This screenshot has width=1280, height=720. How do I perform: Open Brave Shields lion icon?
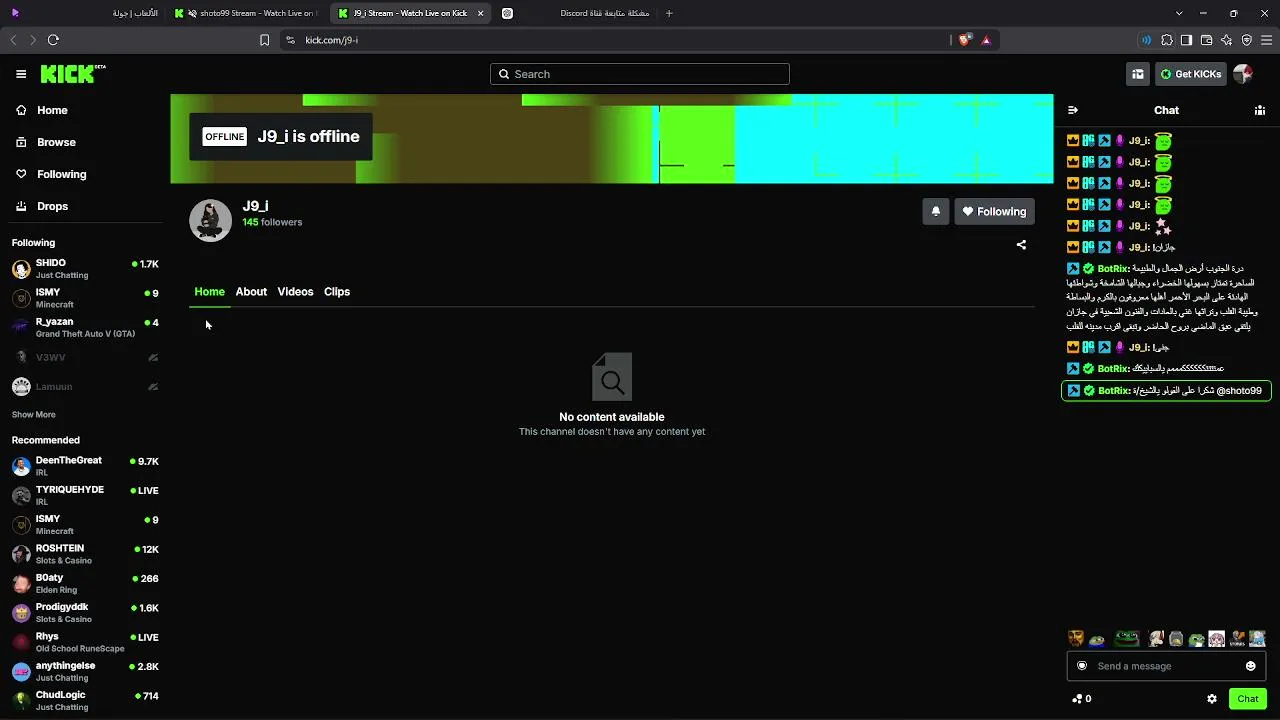click(x=964, y=40)
